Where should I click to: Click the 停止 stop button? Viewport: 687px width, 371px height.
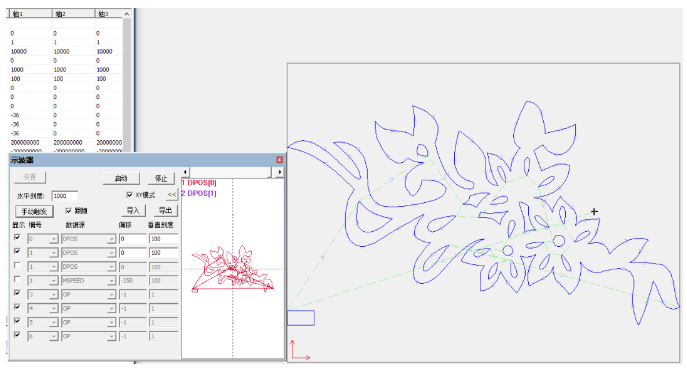point(161,178)
